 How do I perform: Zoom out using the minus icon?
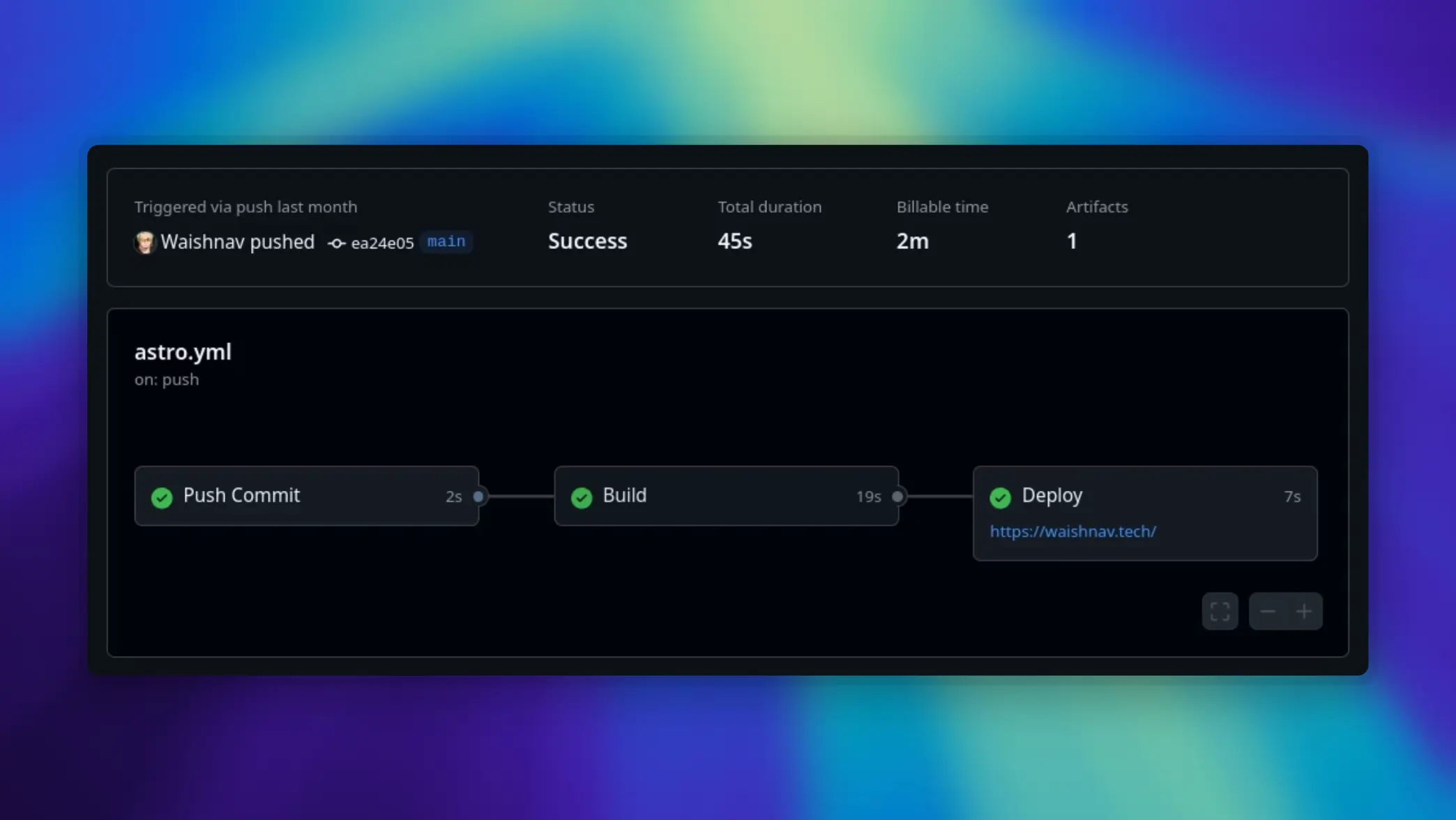pyautogui.click(x=1268, y=611)
